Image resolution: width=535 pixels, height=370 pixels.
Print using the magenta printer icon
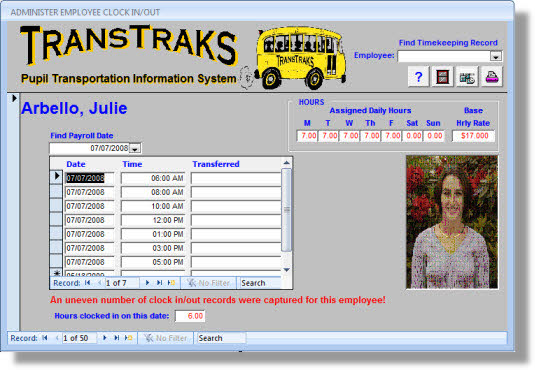coord(492,76)
